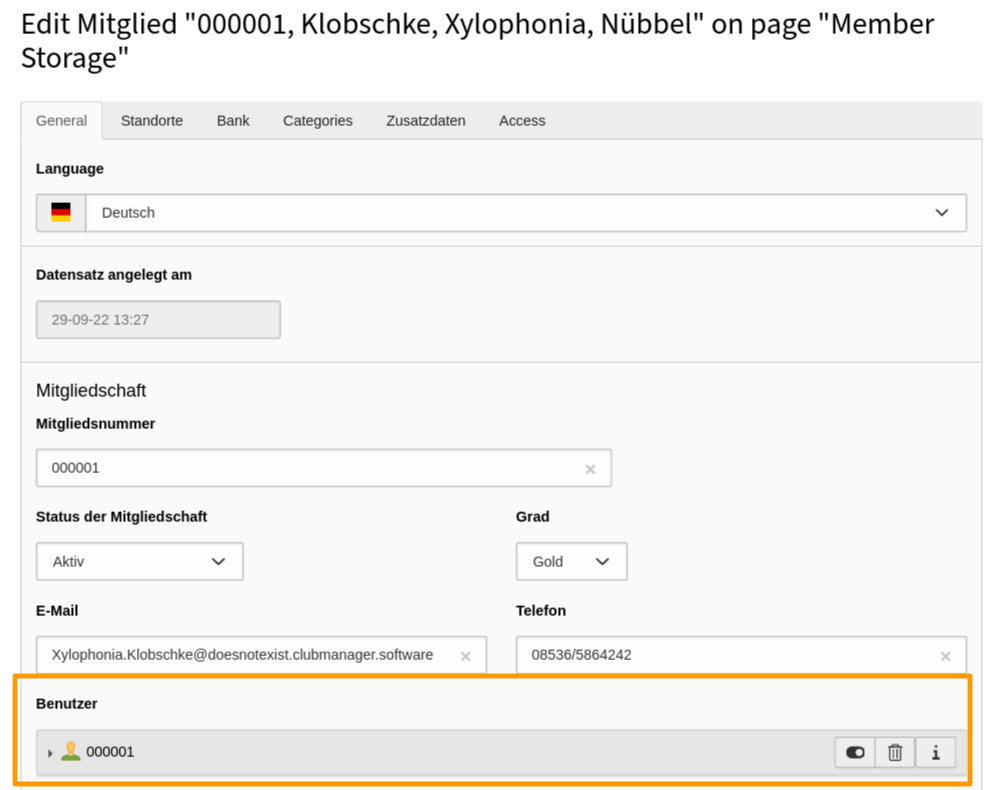The width and height of the screenshot is (987, 790).
Task: Open the Grad dropdown set to Gold
Action: [x=571, y=561]
